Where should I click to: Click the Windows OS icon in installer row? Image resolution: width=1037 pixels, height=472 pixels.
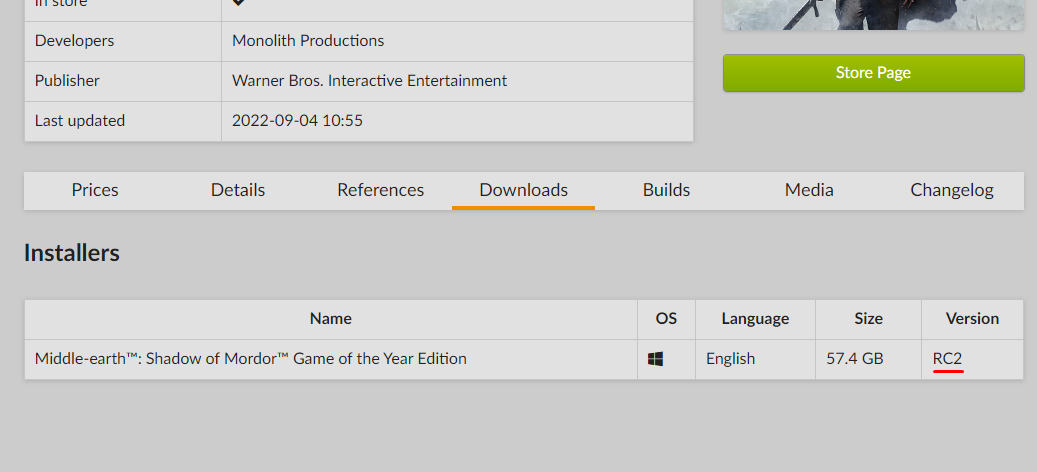coord(656,359)
